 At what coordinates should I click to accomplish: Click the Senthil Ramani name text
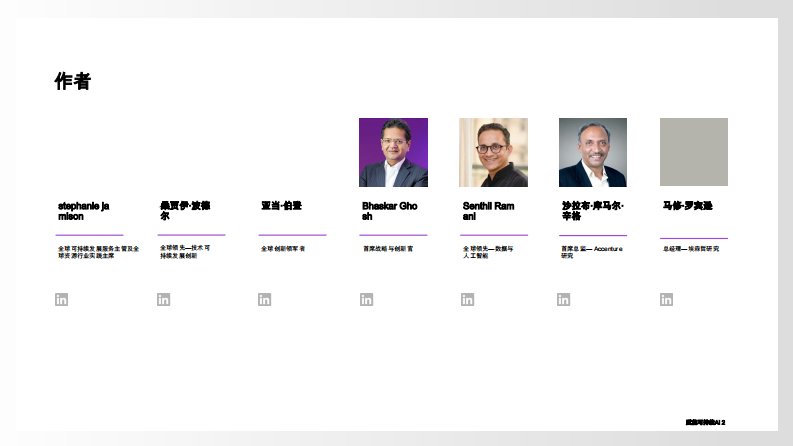click(x=488, y=210)
